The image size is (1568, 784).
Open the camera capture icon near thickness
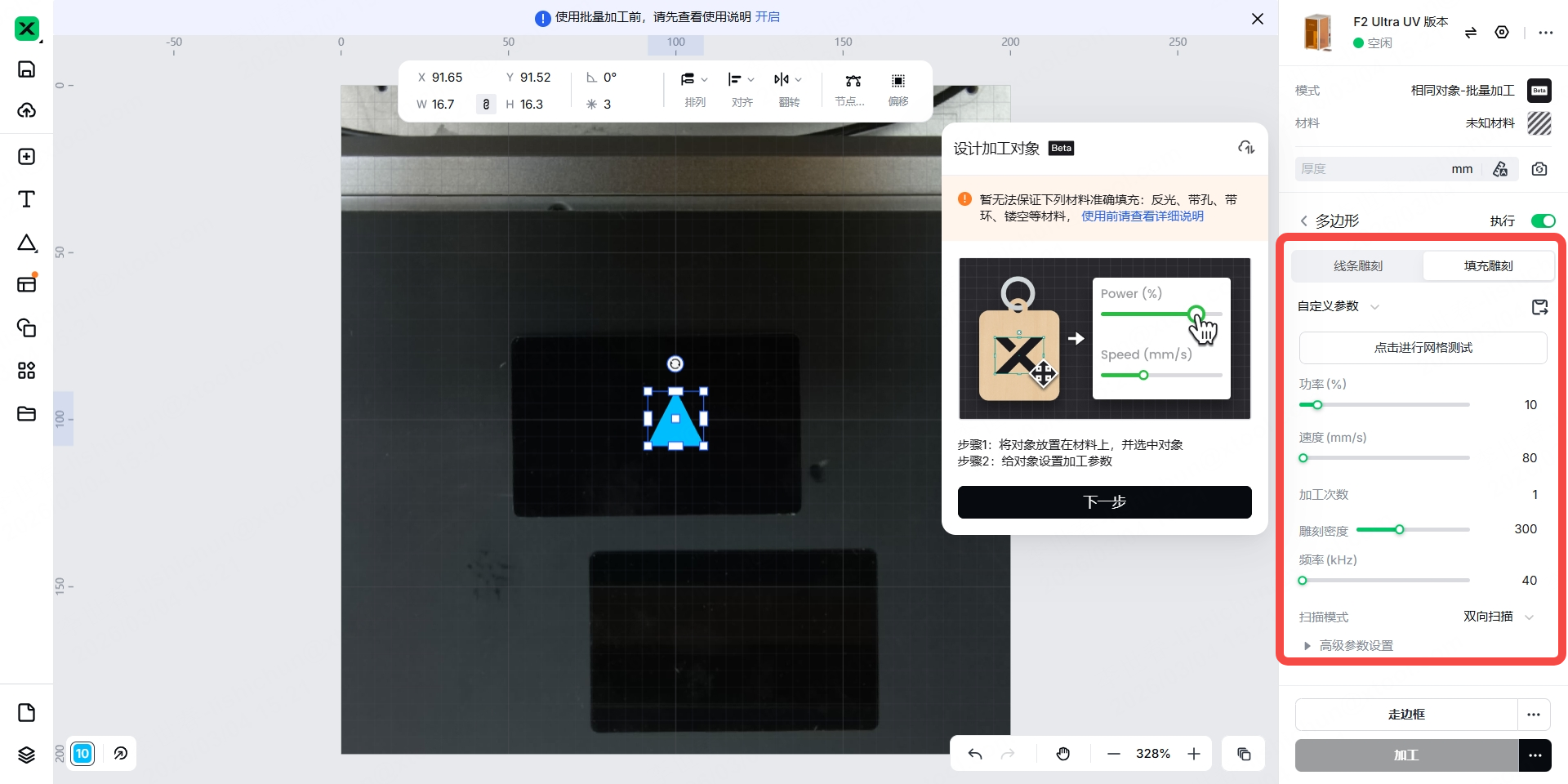coord(1539,169)
